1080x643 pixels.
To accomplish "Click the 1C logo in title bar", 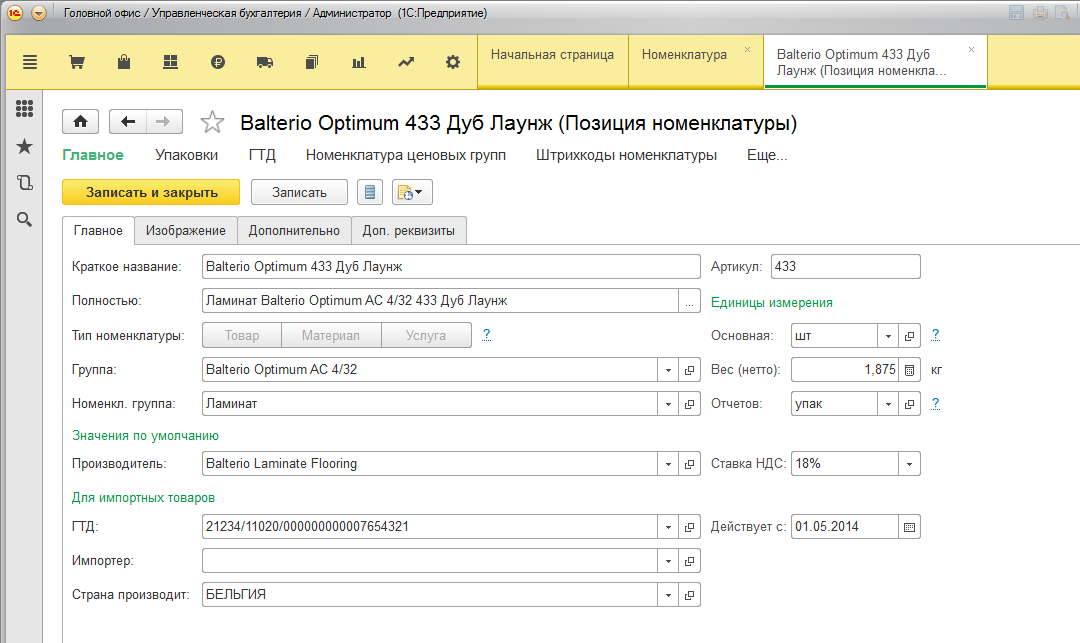I will (x=14, y=13).
